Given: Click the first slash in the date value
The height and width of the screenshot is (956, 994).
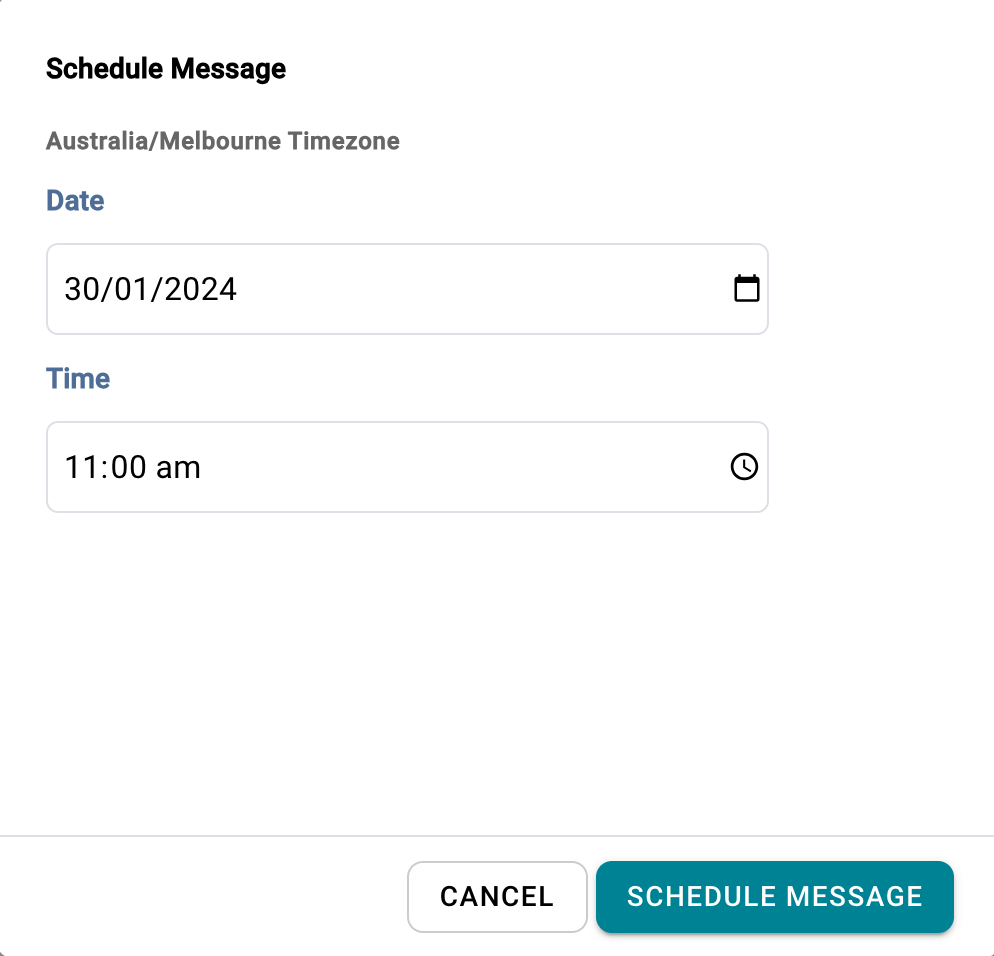Looking at the screenshot, I should pyautogui.click(x=103, y=289).
